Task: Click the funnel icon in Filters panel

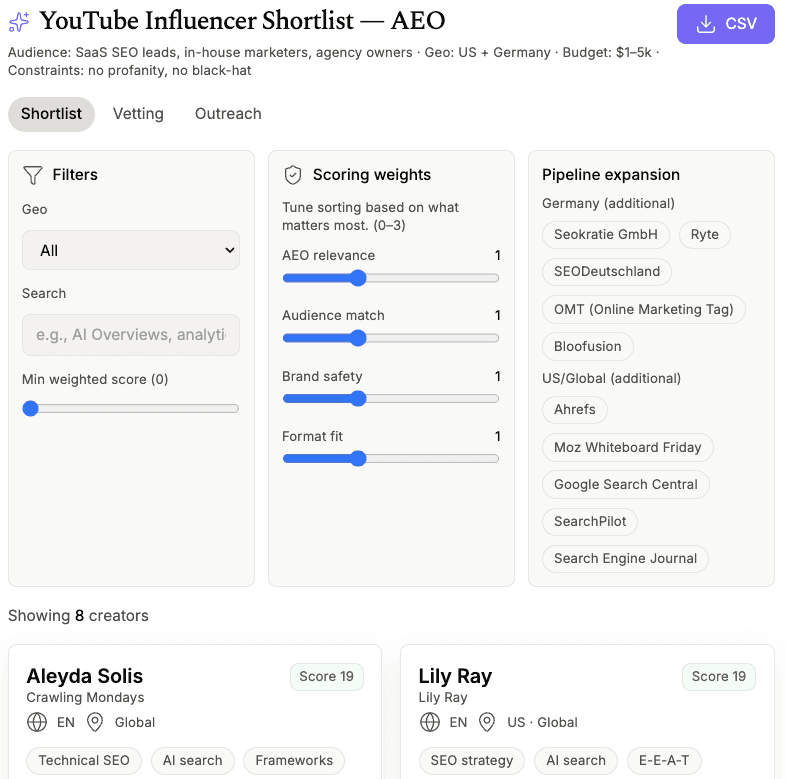Action: tap(32, 175)
